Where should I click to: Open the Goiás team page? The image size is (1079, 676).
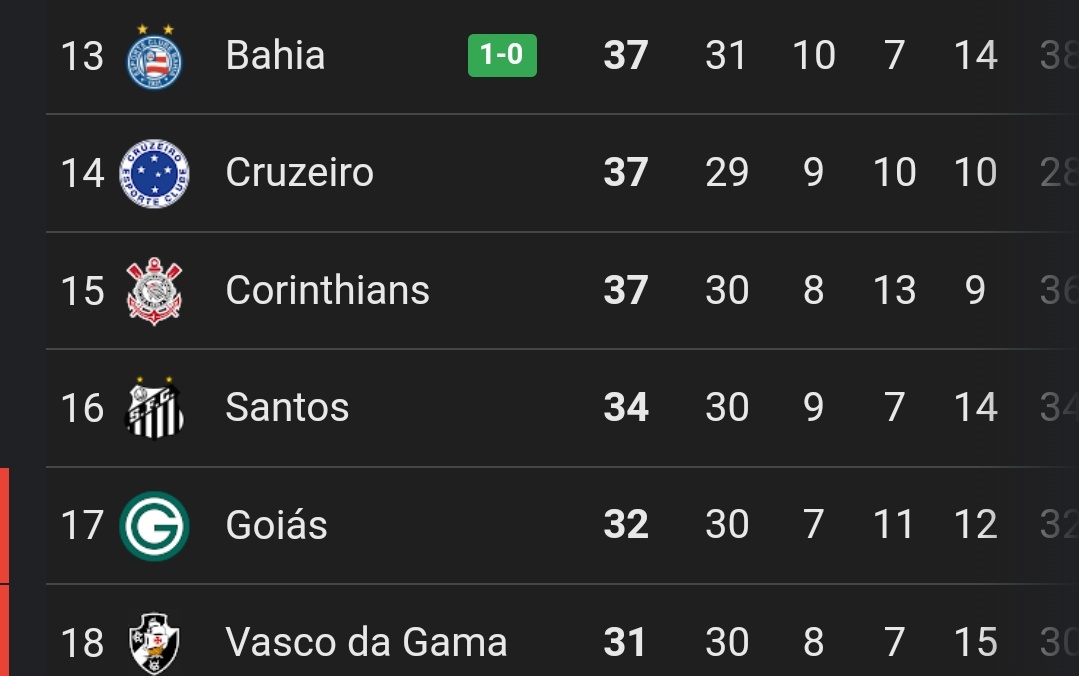276,526
